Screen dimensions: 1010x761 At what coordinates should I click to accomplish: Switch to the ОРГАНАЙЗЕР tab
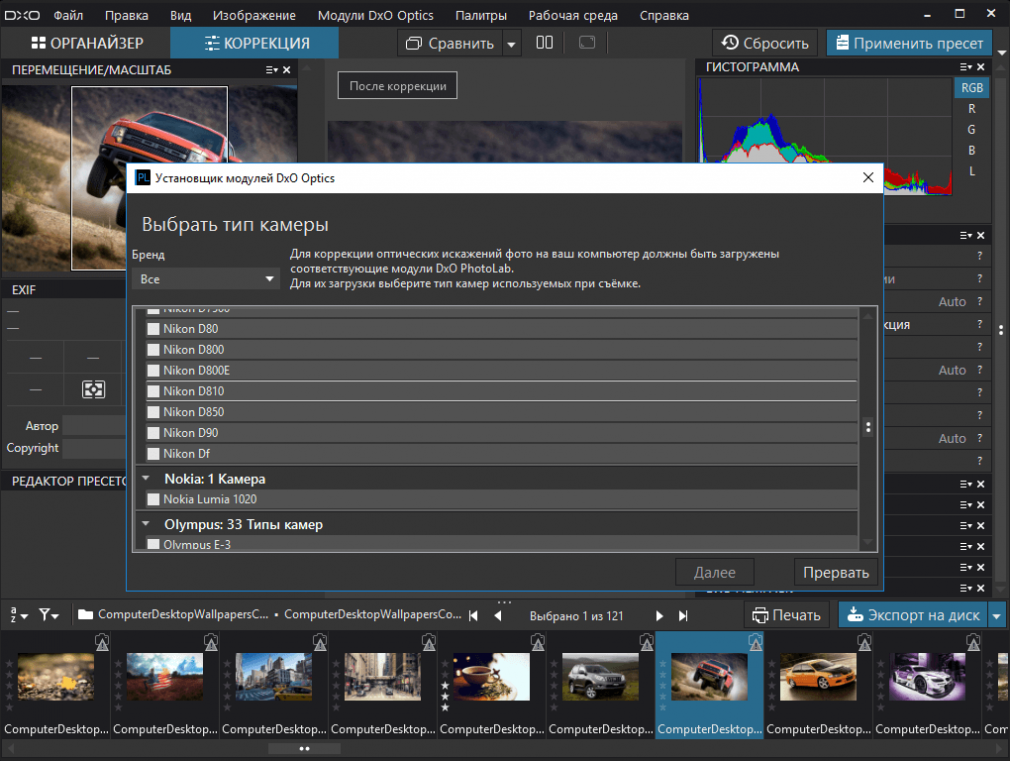(x=87, y=43)
